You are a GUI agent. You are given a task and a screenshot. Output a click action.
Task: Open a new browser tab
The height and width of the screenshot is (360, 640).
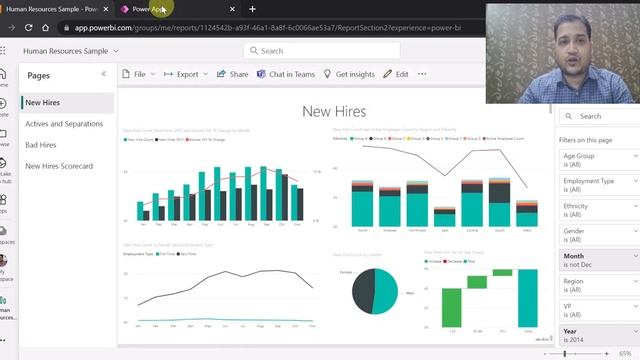[252, 9]
